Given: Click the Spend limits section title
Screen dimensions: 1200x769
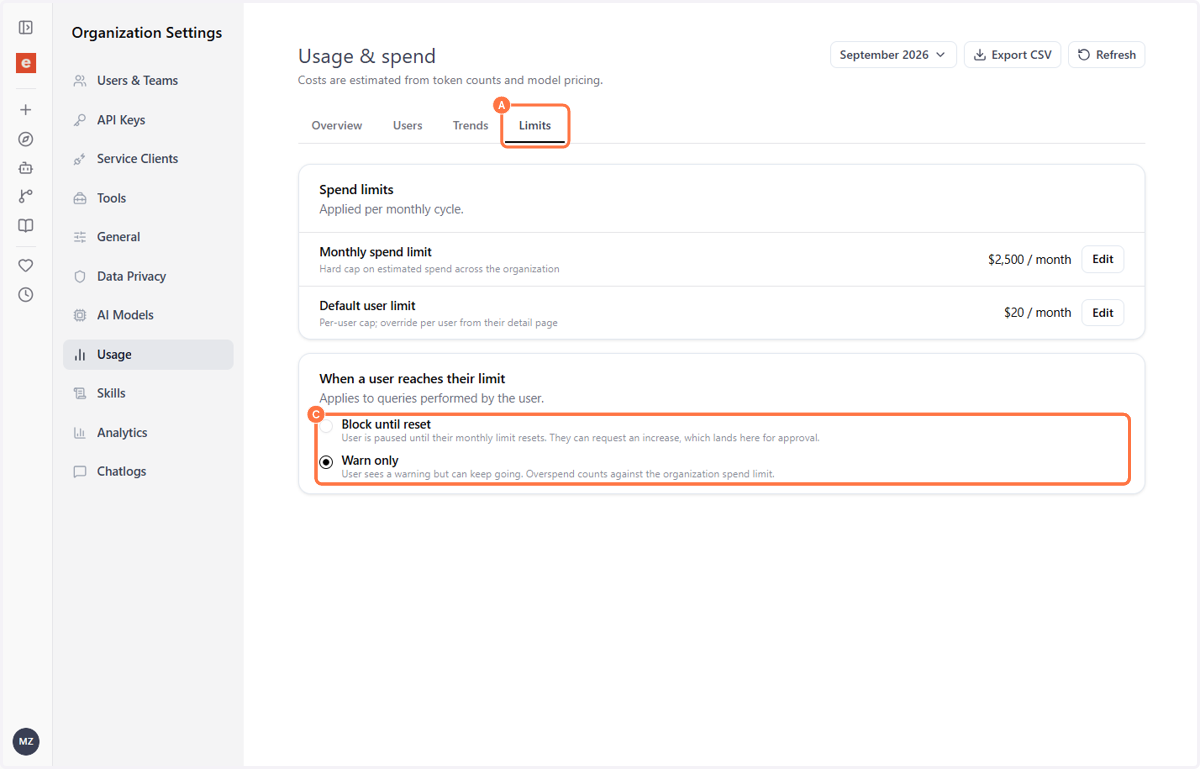Looking at the screenshot, I should [x=356, y=190].
